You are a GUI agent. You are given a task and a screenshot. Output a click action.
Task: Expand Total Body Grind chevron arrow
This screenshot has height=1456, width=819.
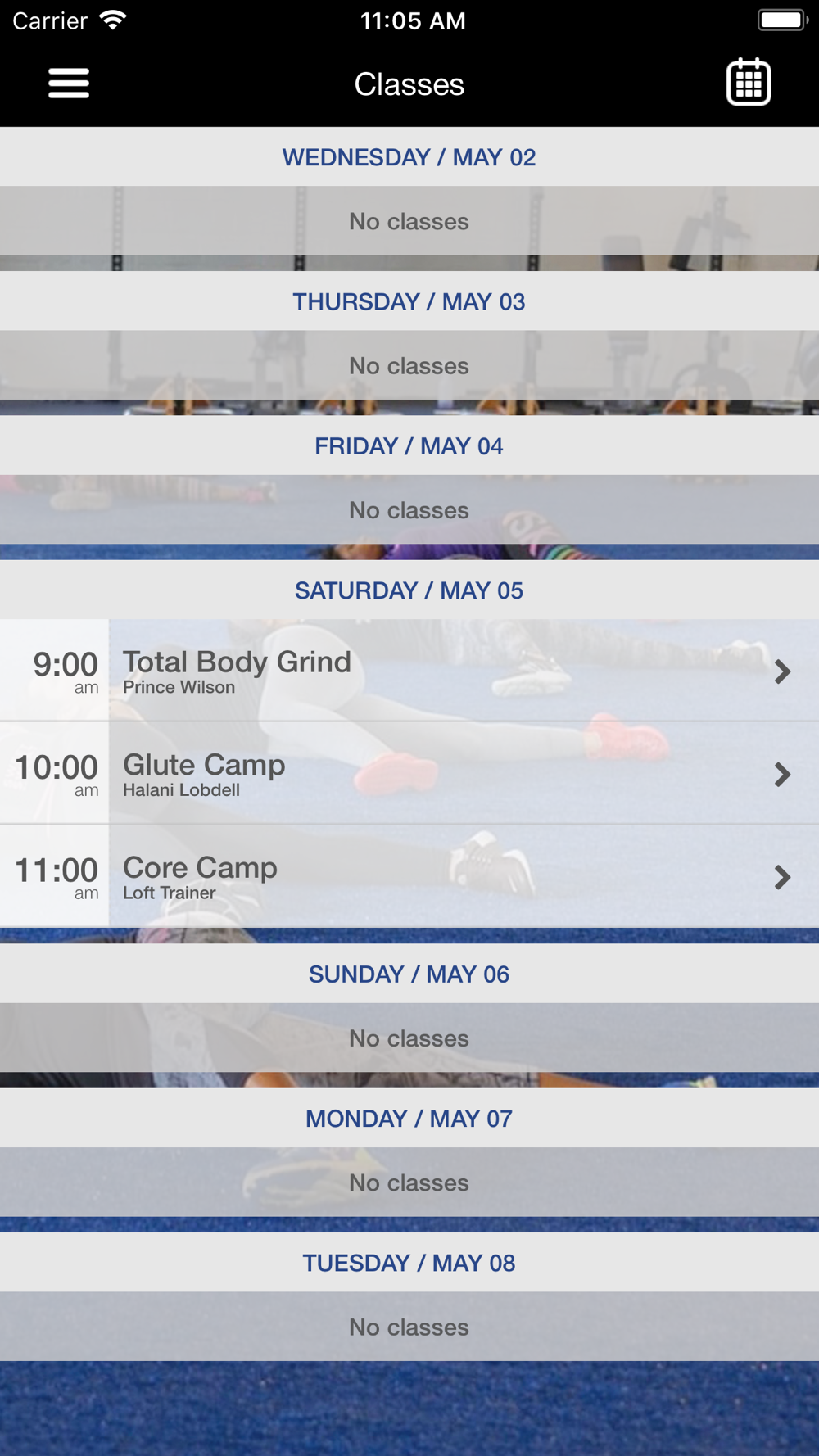click(782, 671)
